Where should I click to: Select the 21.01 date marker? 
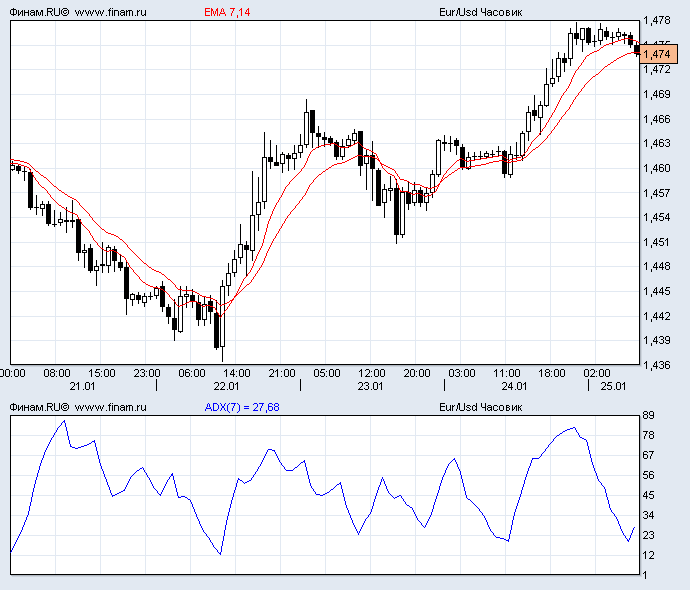83,386
